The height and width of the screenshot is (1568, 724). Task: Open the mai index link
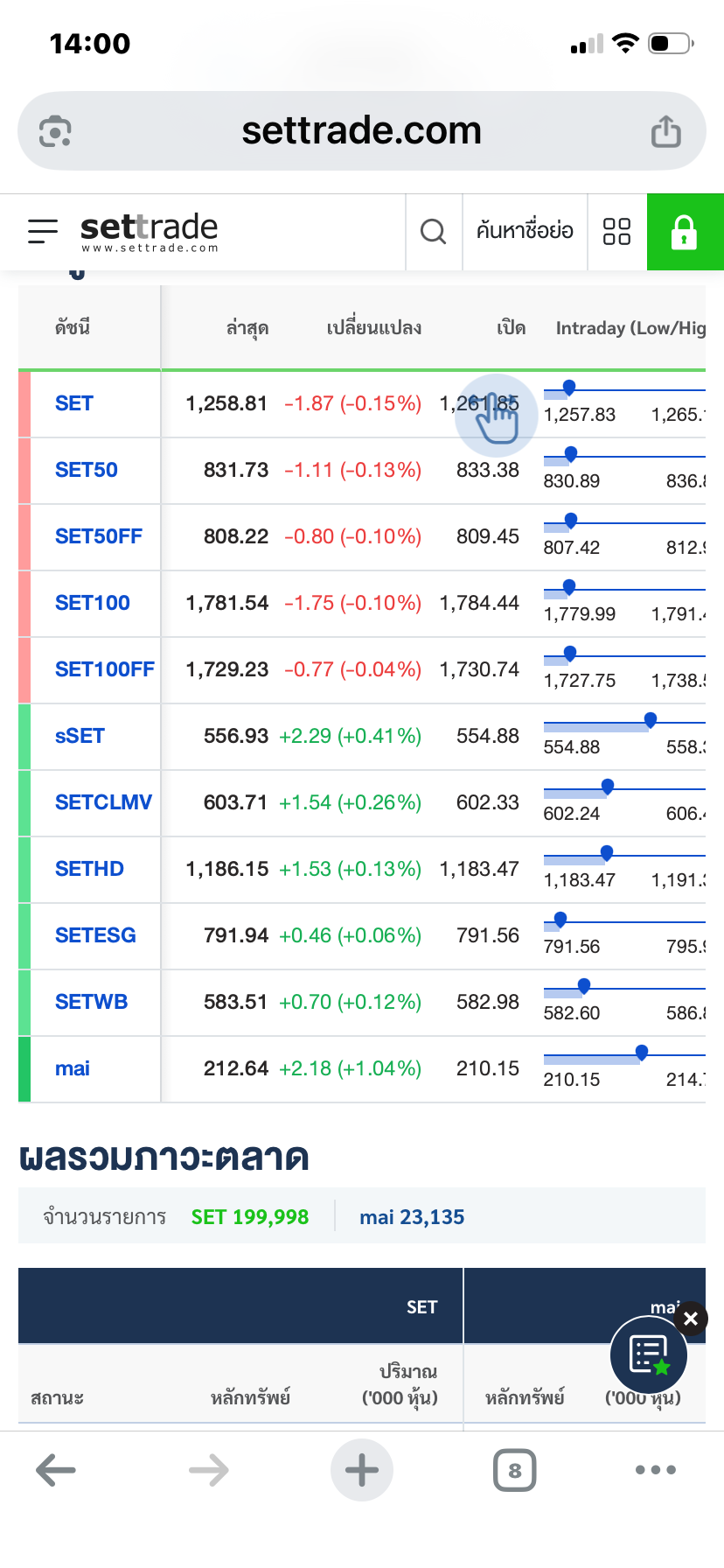(x=73, y=1068)
